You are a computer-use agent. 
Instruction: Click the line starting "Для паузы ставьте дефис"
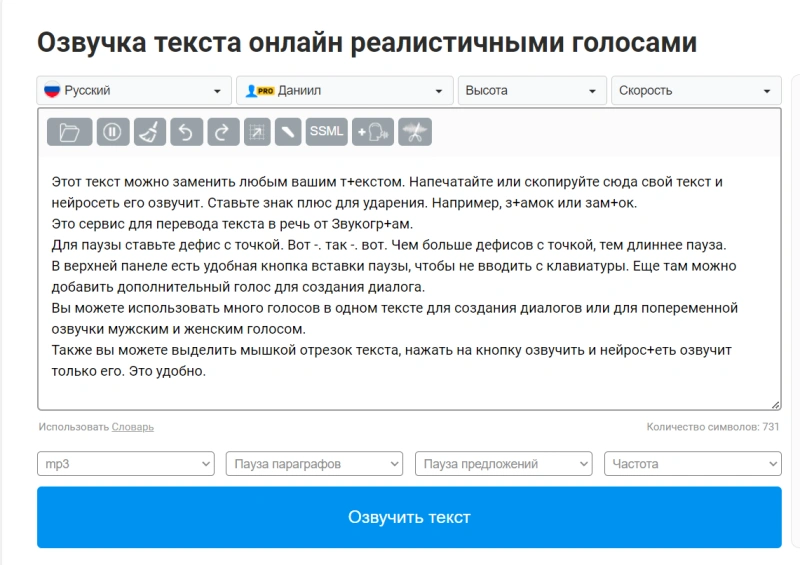pyautogui.click(x=388, y=245)
